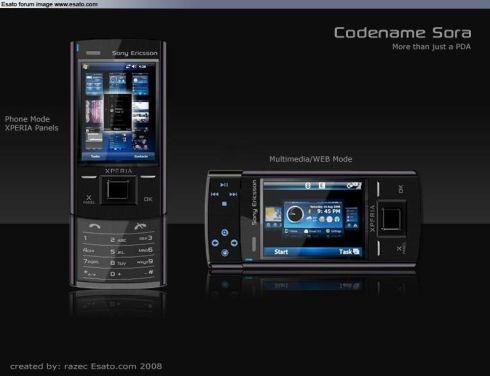Tap Task on the landscape phone screen

tap(349, 252)
